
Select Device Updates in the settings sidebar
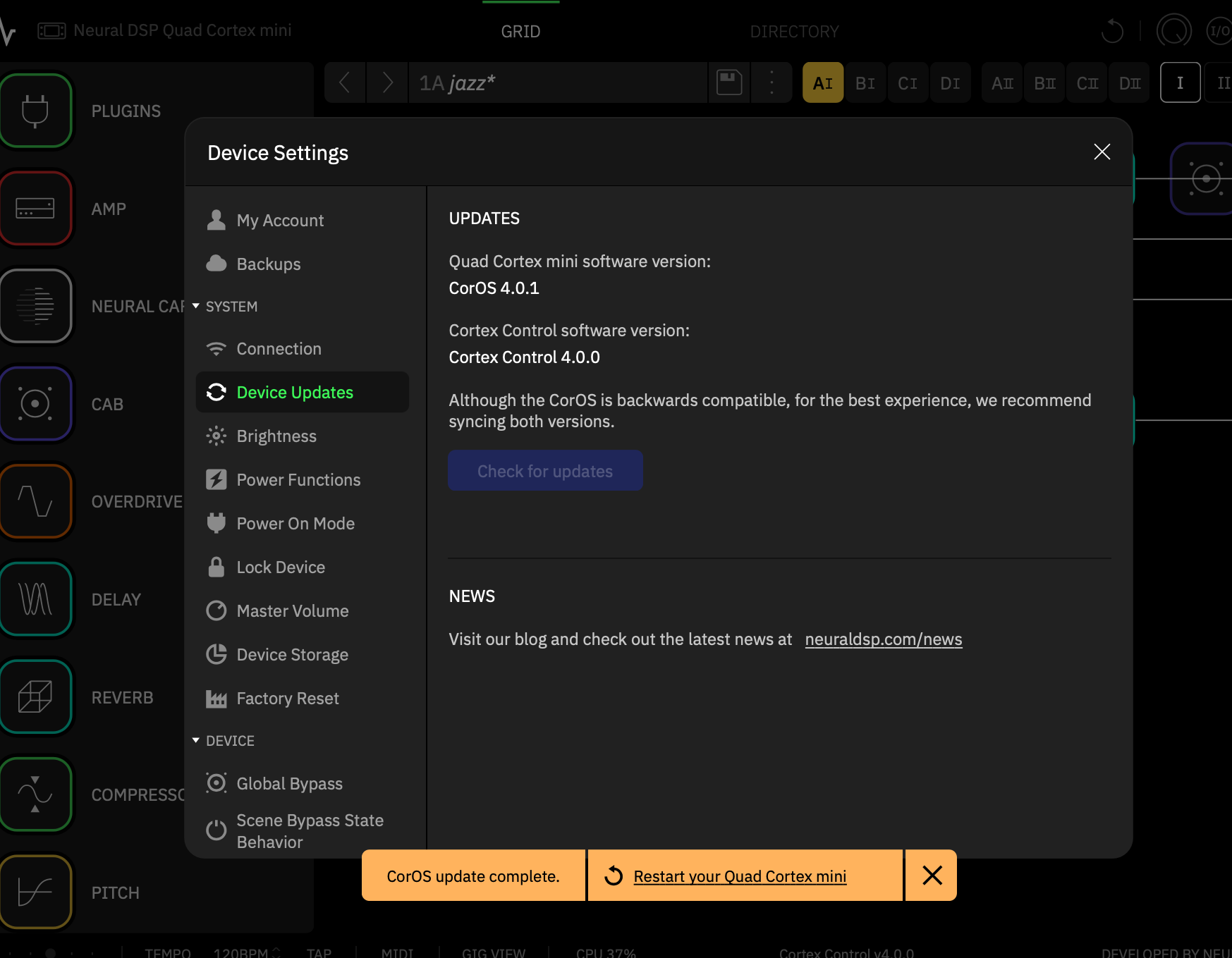click(303, 392)
